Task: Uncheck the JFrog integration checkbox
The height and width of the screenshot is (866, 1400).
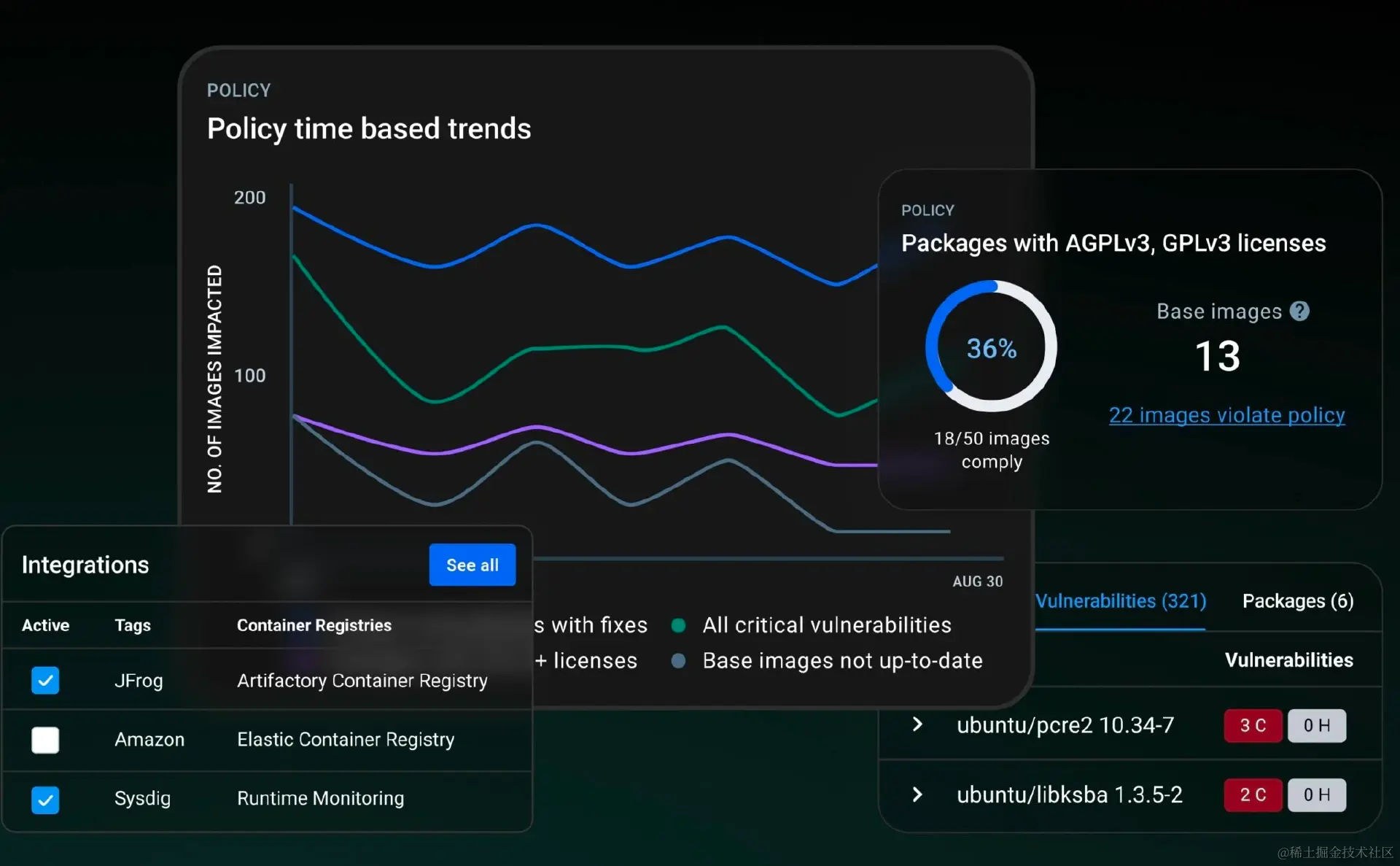Action: tap(45, 681)
